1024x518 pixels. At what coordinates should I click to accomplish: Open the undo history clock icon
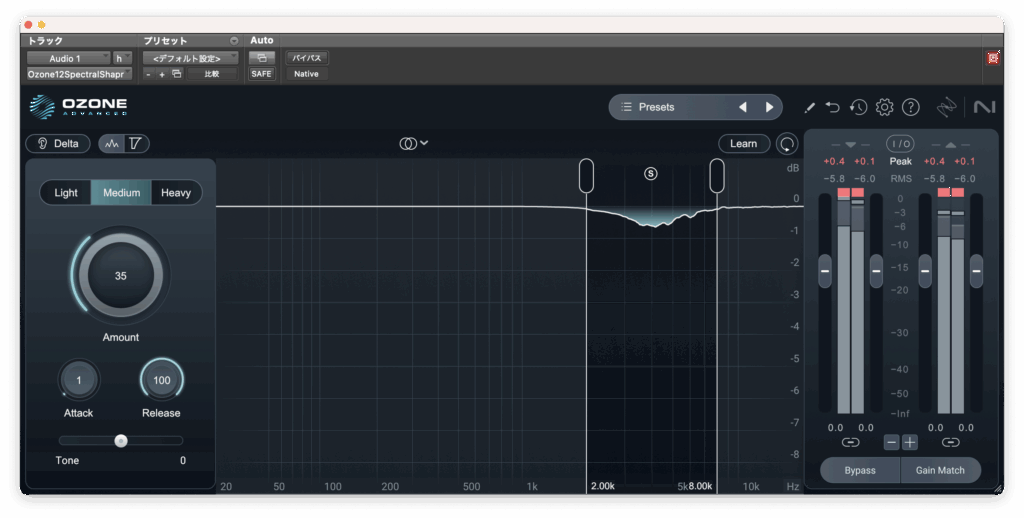click(858, 107)
